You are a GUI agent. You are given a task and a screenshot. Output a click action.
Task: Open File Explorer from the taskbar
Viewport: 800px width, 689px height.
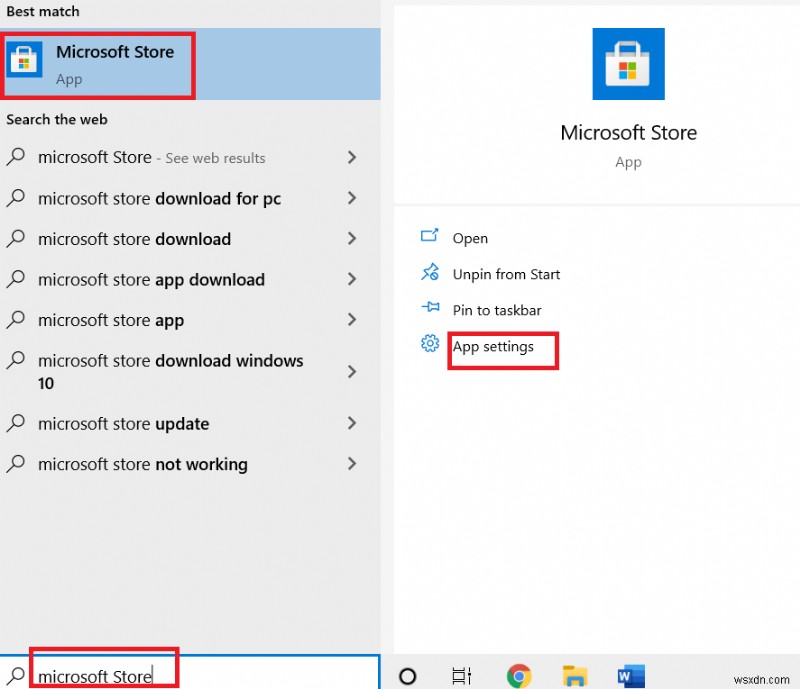pyautogui.click(x=575, y=676)
